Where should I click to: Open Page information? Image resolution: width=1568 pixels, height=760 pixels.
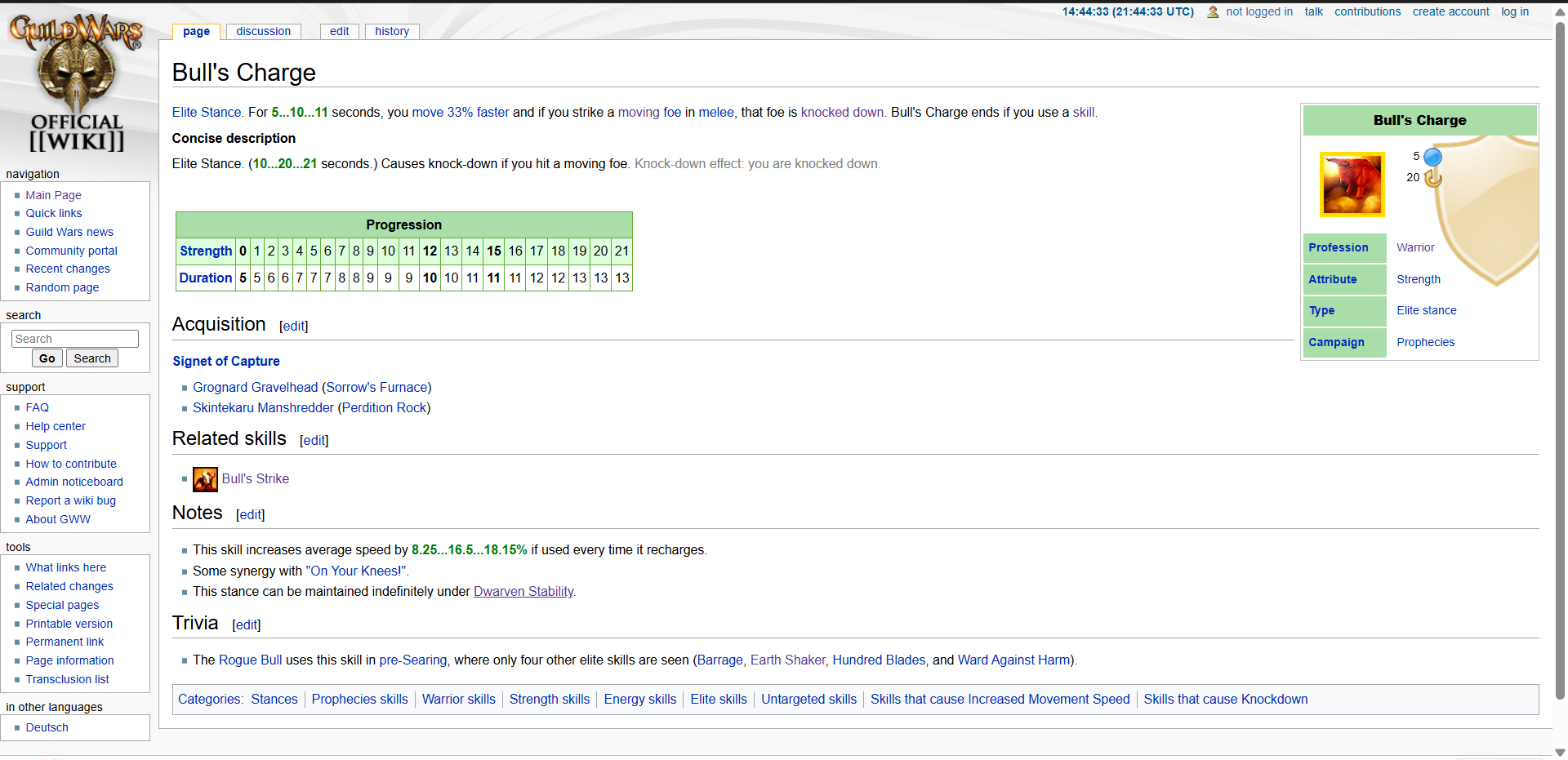69,660
